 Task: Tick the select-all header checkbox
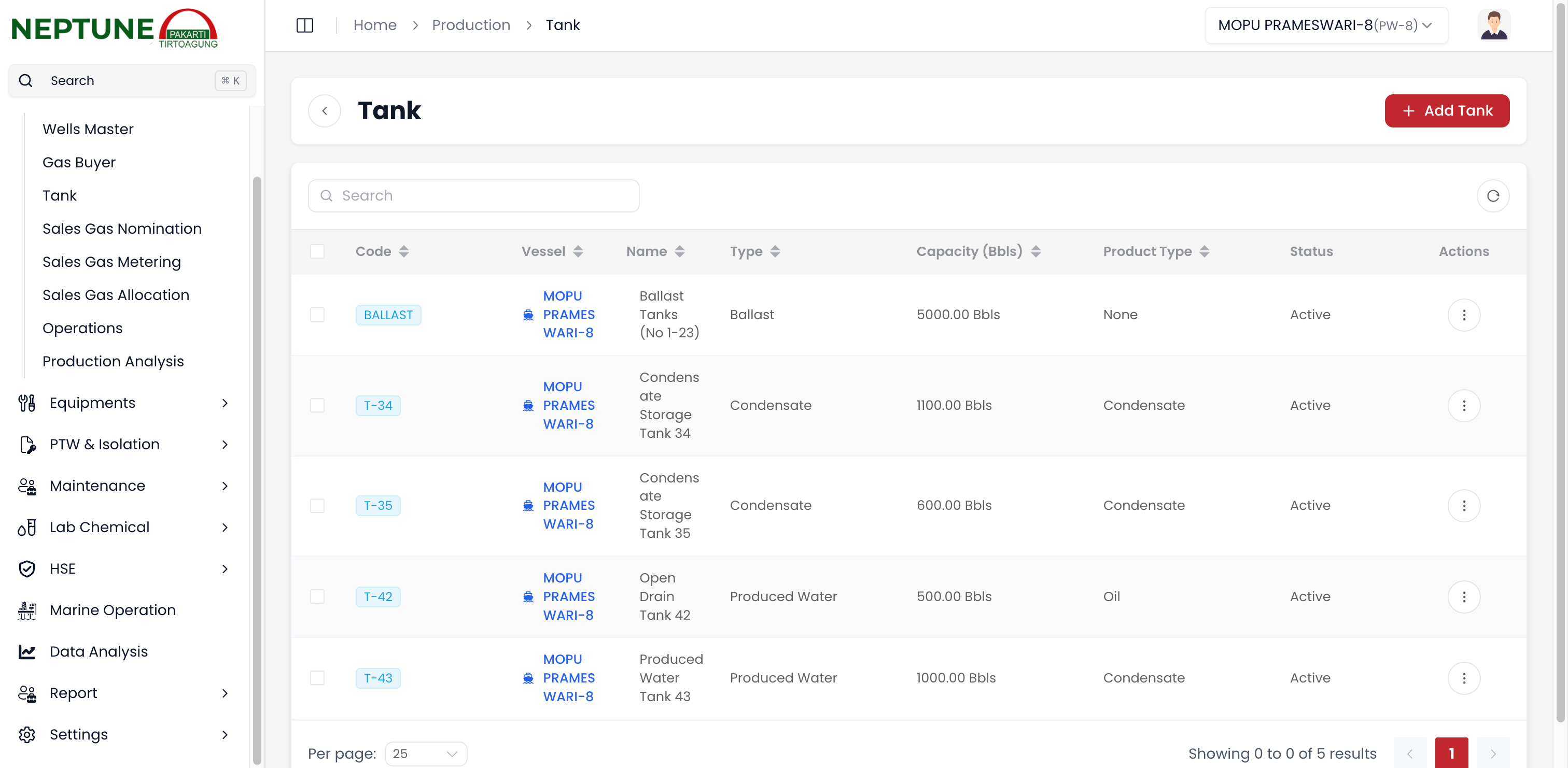pos(317,251)
